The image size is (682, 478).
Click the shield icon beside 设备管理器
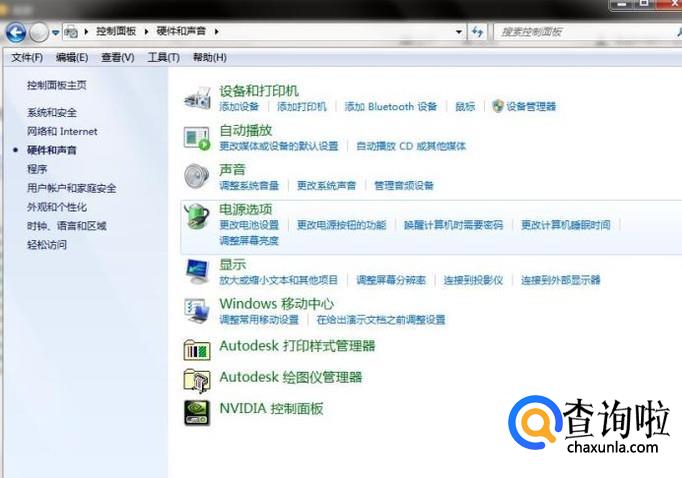click(x=498, y=106)
